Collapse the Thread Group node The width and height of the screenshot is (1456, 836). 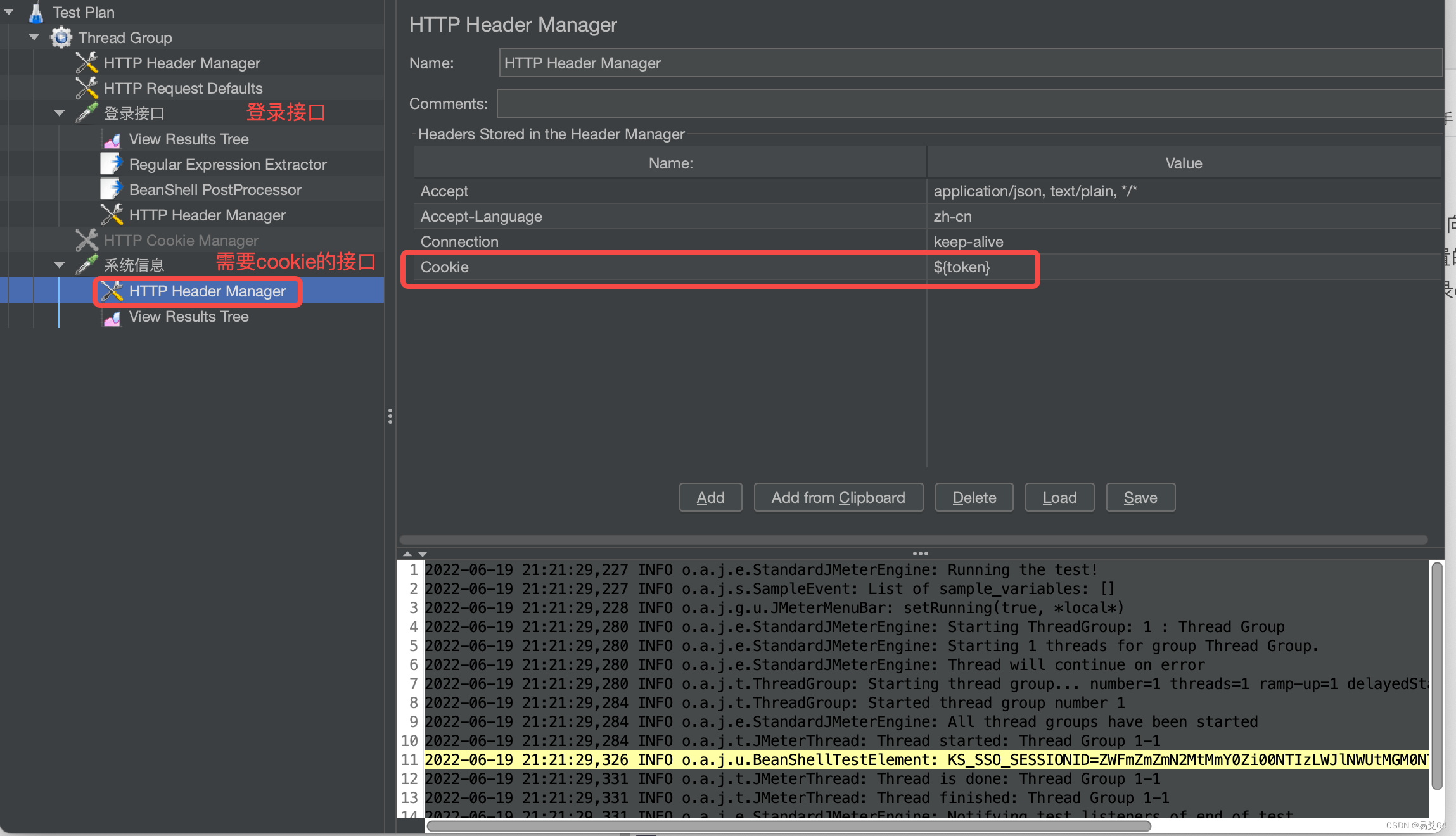[x=34, y=37]
